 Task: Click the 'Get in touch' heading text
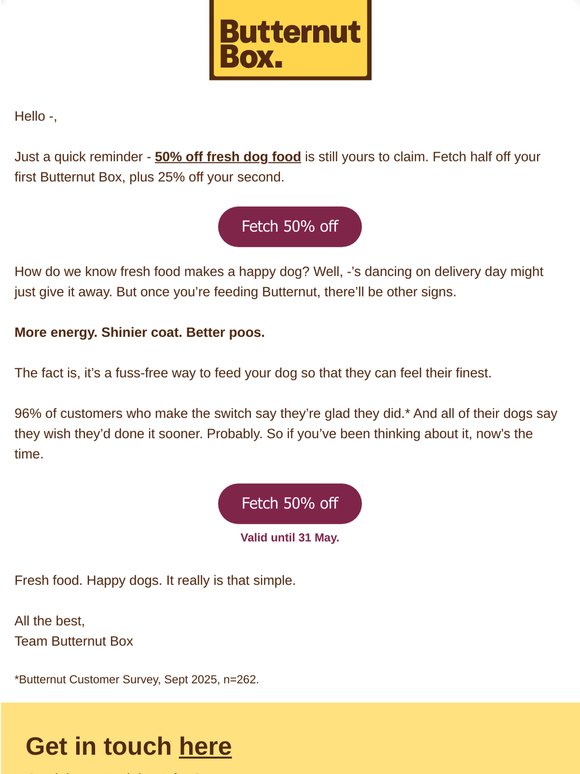point(98,746)
